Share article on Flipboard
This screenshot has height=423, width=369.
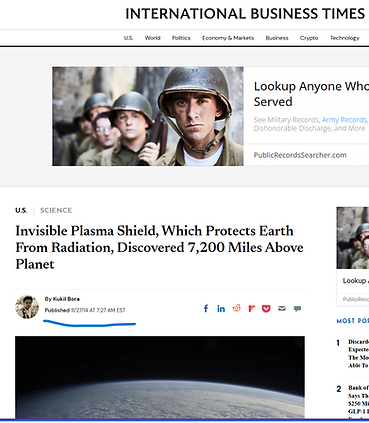pos(252,309)
